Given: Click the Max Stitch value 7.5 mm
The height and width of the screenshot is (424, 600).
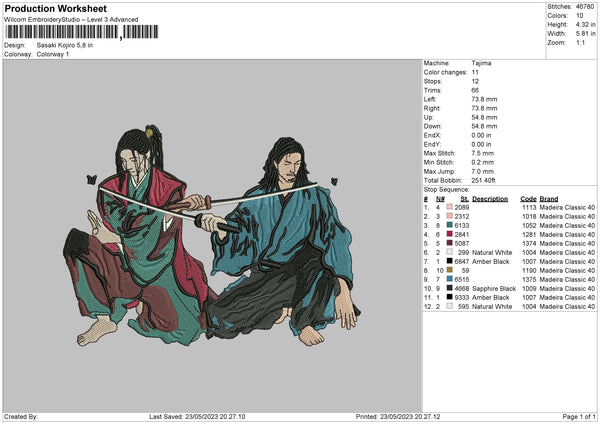Looking at the screenshot, I should pos(483,153).
